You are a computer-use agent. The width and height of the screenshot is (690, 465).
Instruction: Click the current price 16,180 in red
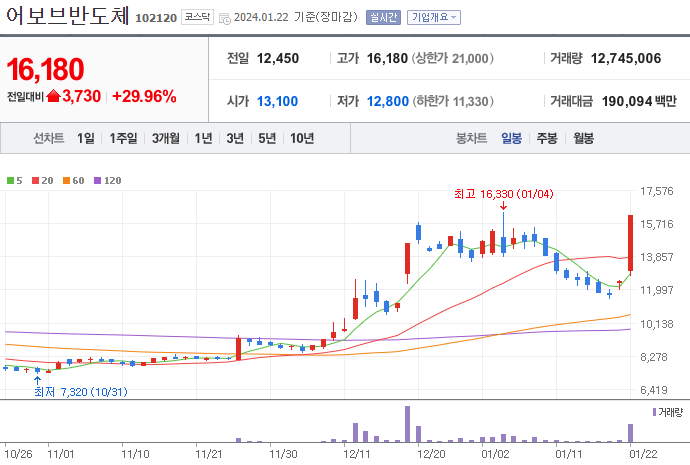[x=45, y=69]
